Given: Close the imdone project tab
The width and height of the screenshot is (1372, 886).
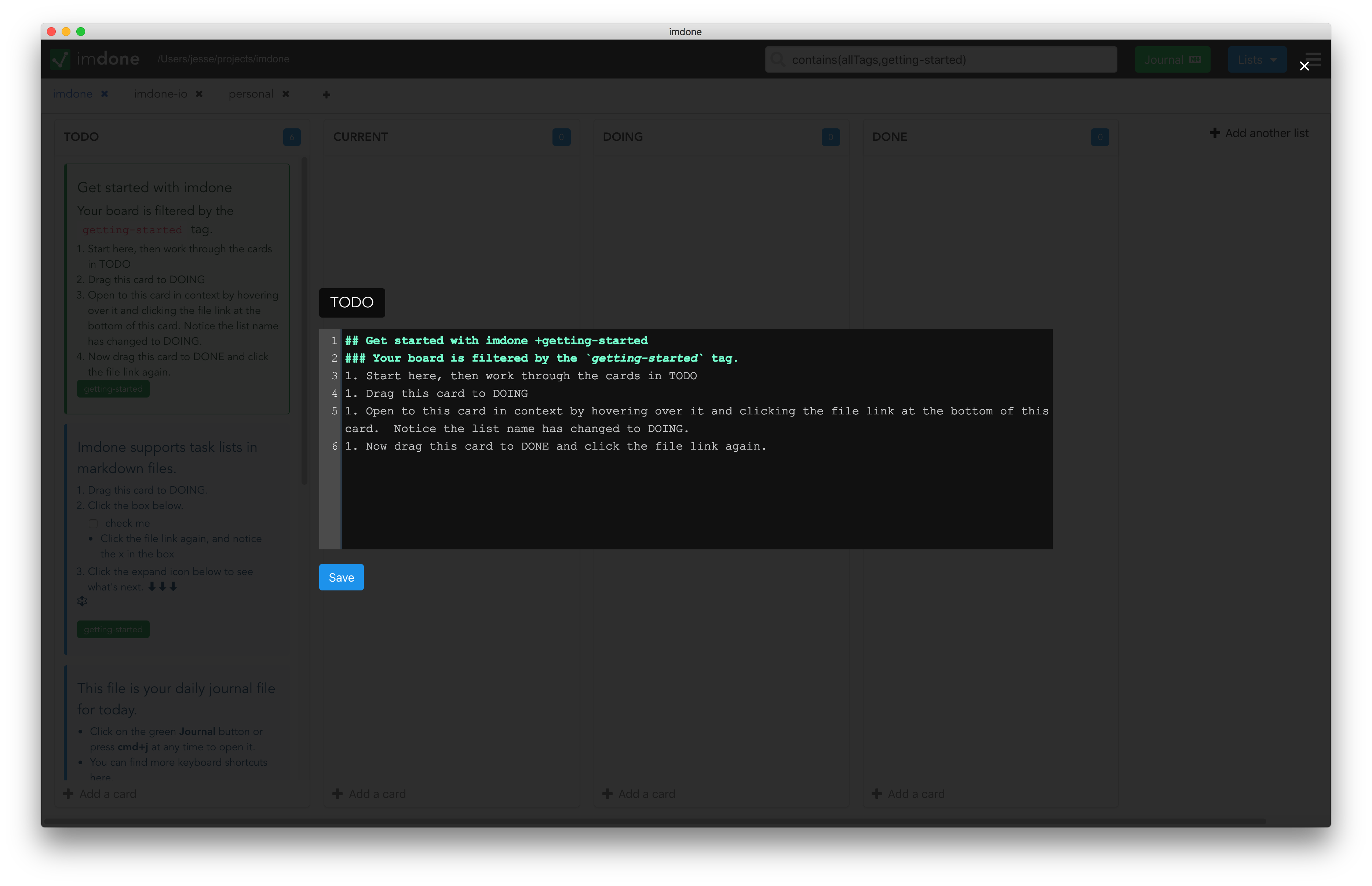Looking at the screenshot, I should point(105,94).
